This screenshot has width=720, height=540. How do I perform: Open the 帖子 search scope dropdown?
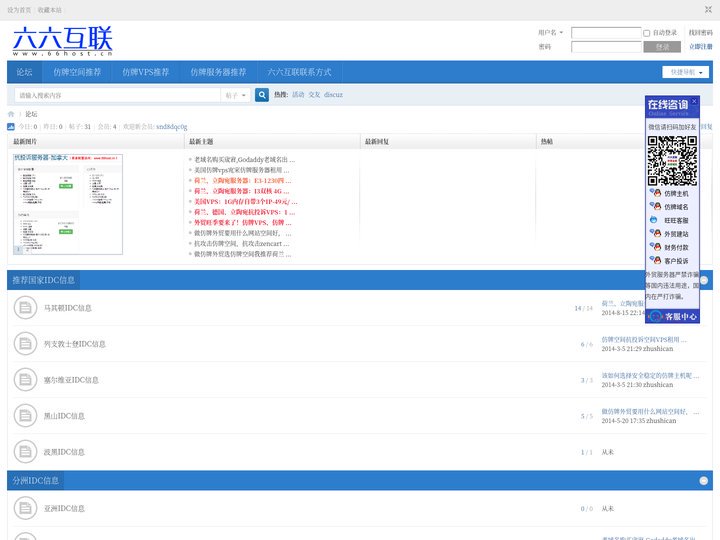236,95
